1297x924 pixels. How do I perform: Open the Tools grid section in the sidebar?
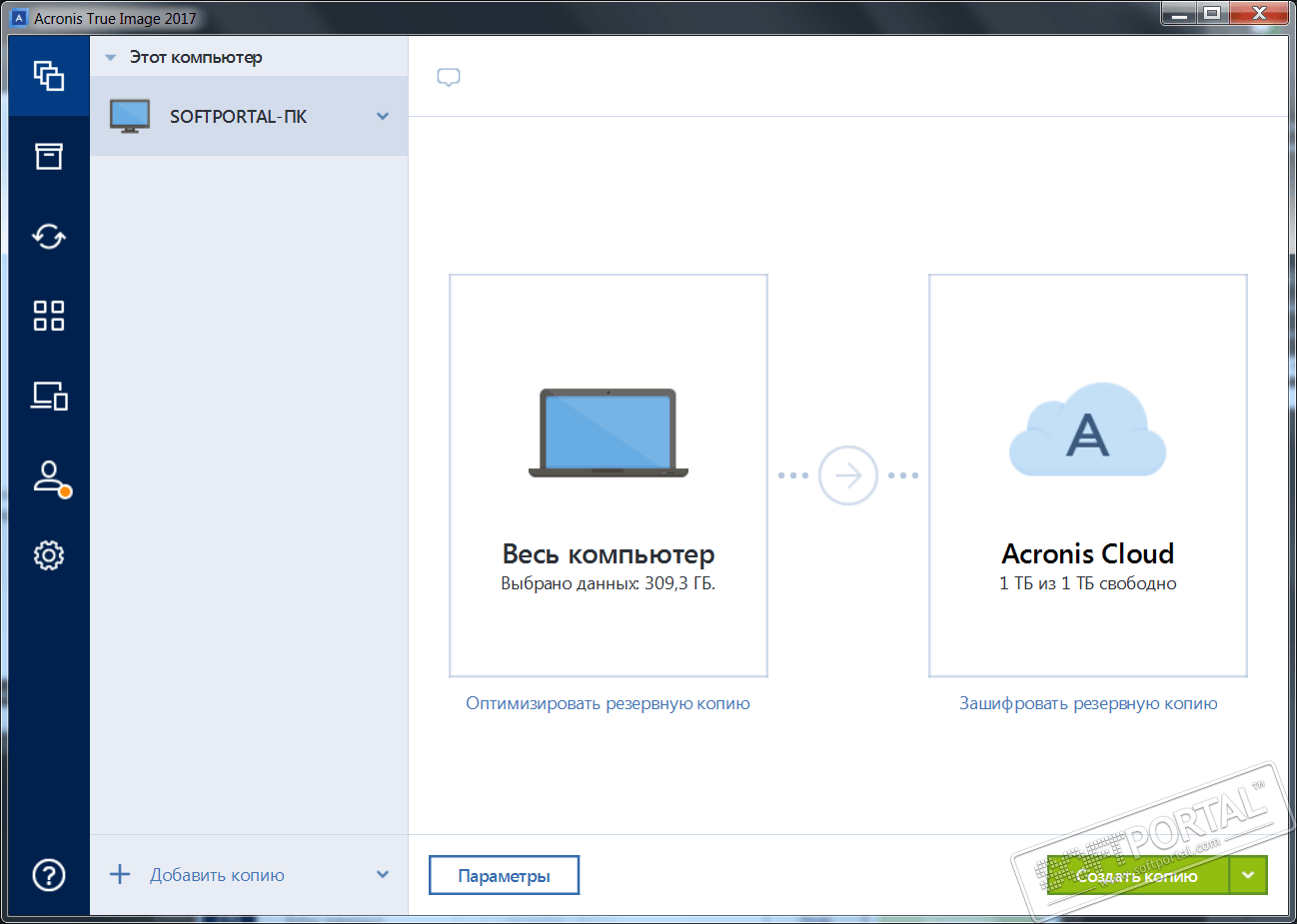pyautogui.click(x=48, y=316)
